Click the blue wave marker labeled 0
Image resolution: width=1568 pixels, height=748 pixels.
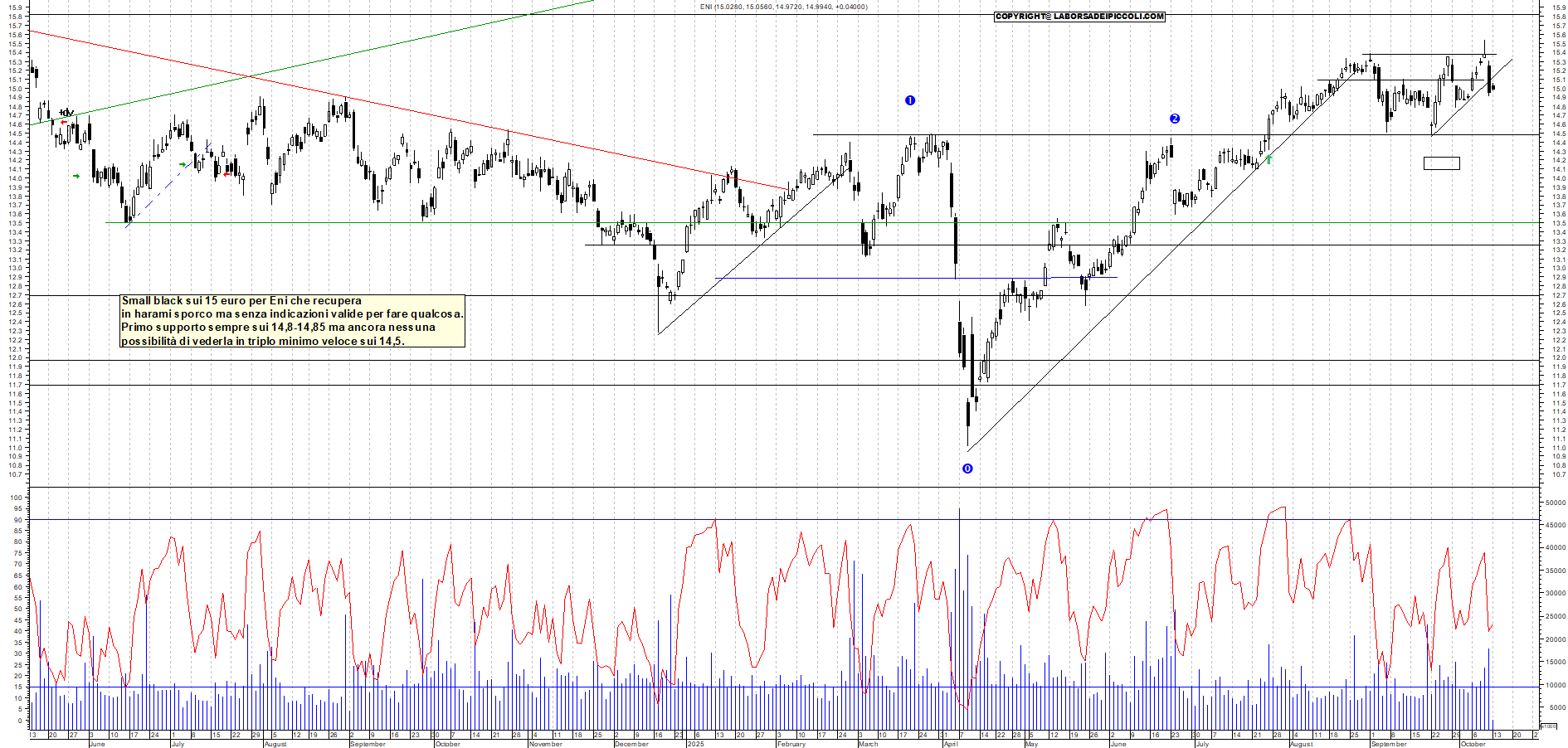pos(967,469)
